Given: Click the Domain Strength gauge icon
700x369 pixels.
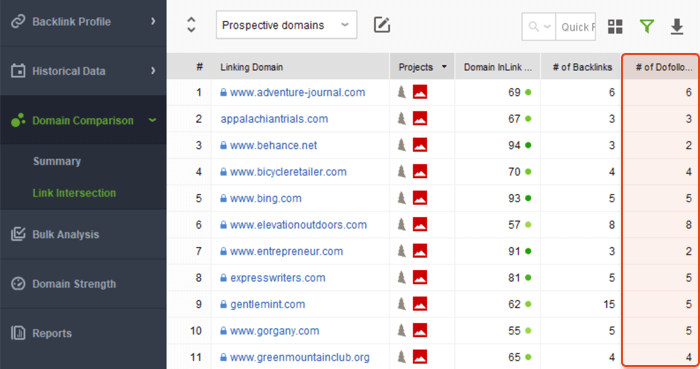Looking at the screenshot, I should (18, 283).
